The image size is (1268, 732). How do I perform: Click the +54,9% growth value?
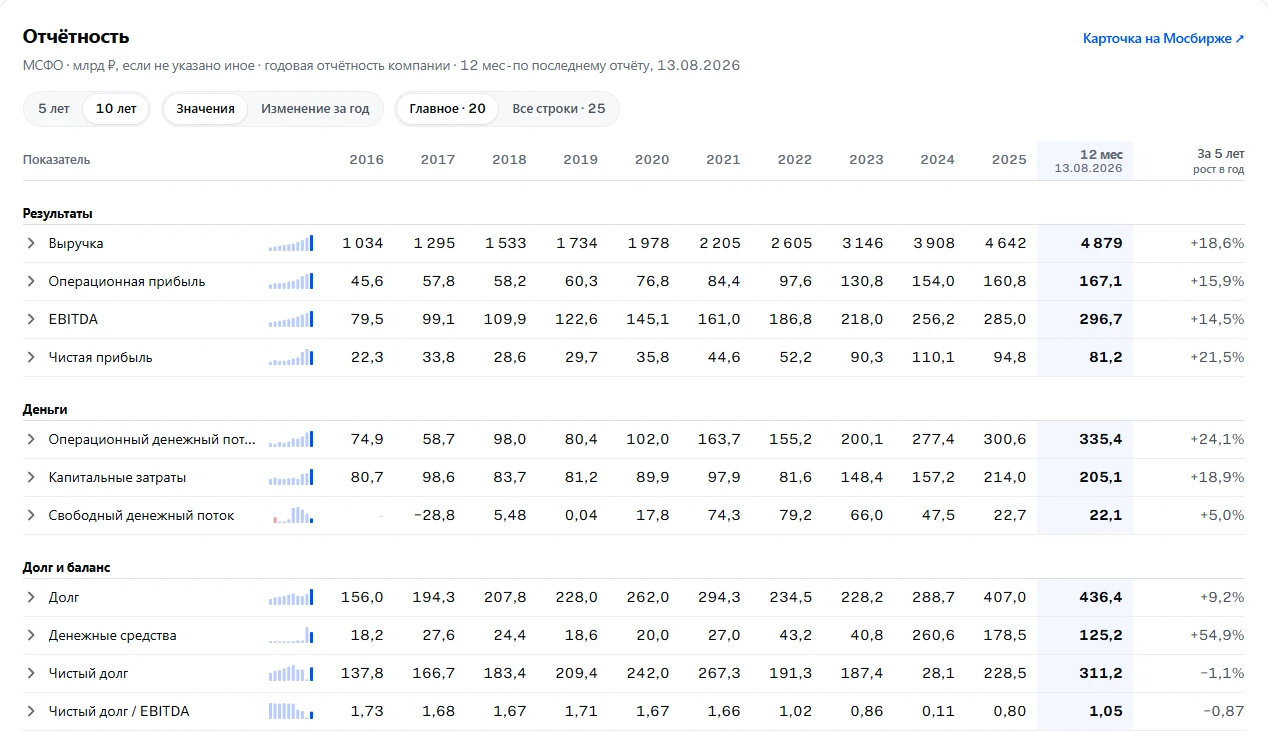click(1217, 635)
